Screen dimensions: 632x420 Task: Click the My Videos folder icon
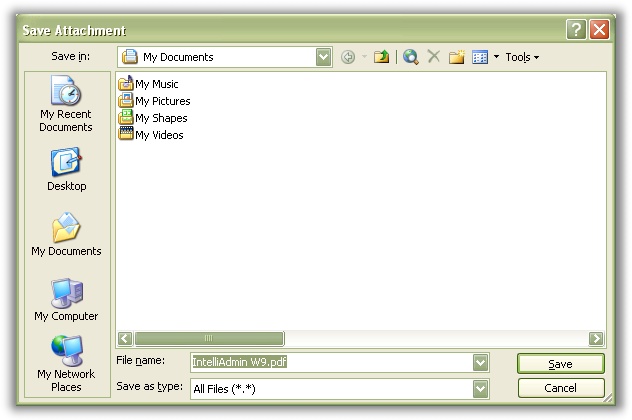point(126,133)
